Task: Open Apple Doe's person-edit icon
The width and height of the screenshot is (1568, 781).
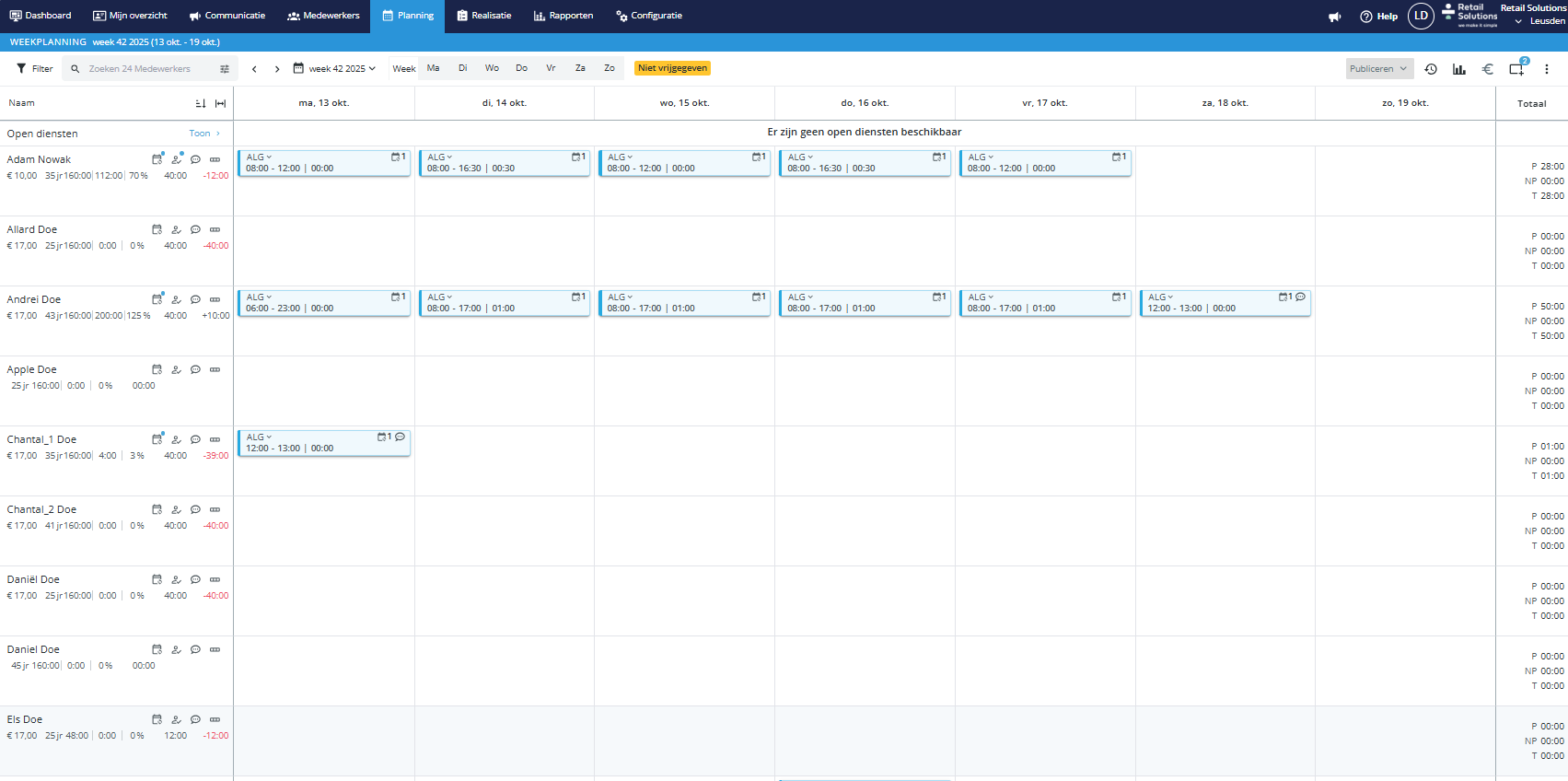Action: [177, 369]
